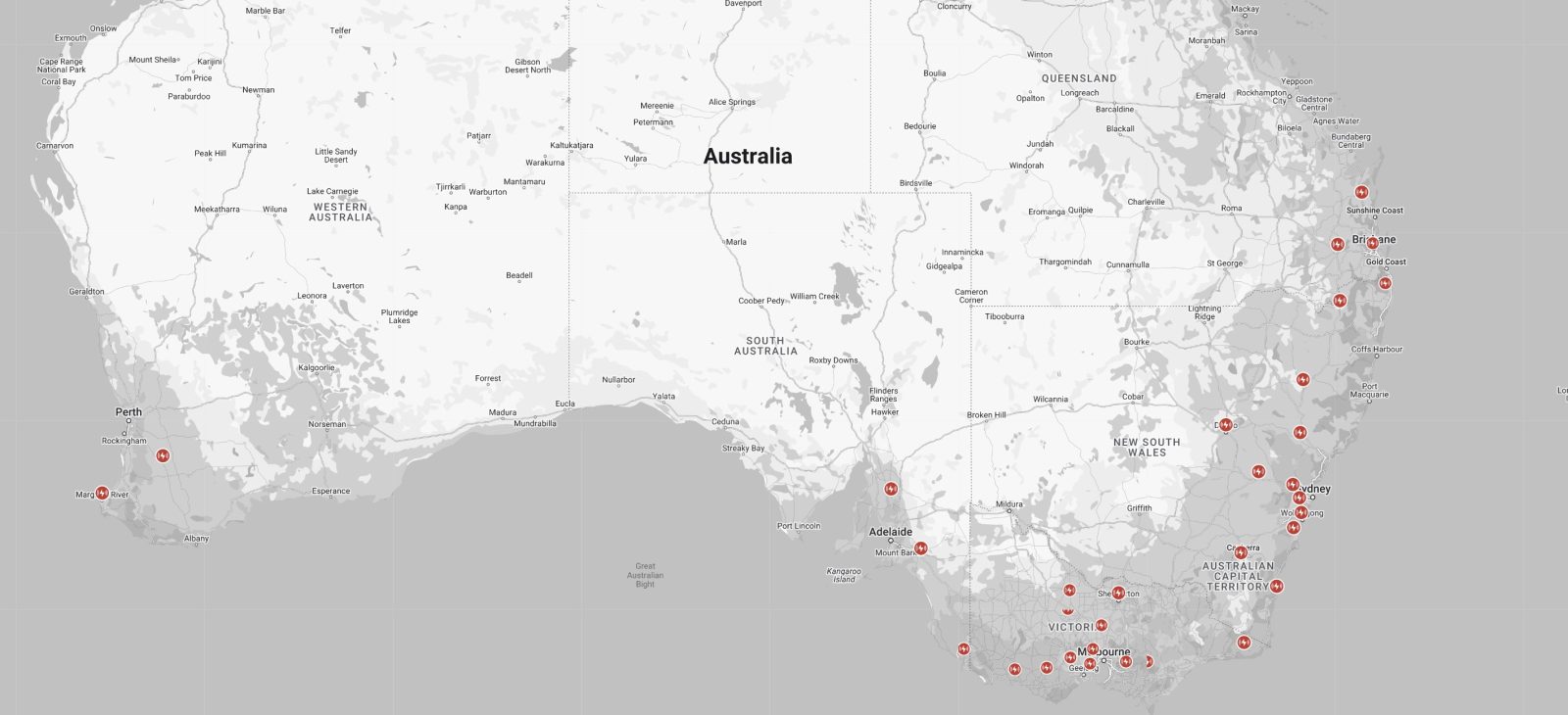Click the charger marker overlapping the Victoria label

(x=1101, y=625)
